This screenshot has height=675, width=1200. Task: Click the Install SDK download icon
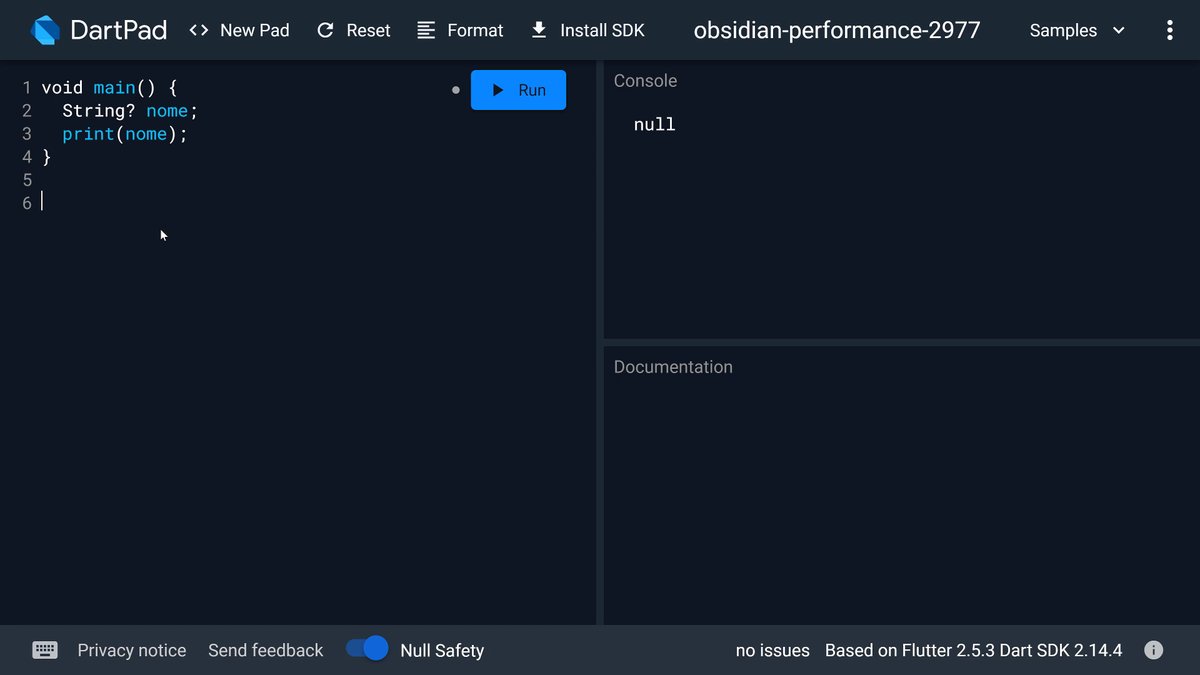tap(539, 30)
